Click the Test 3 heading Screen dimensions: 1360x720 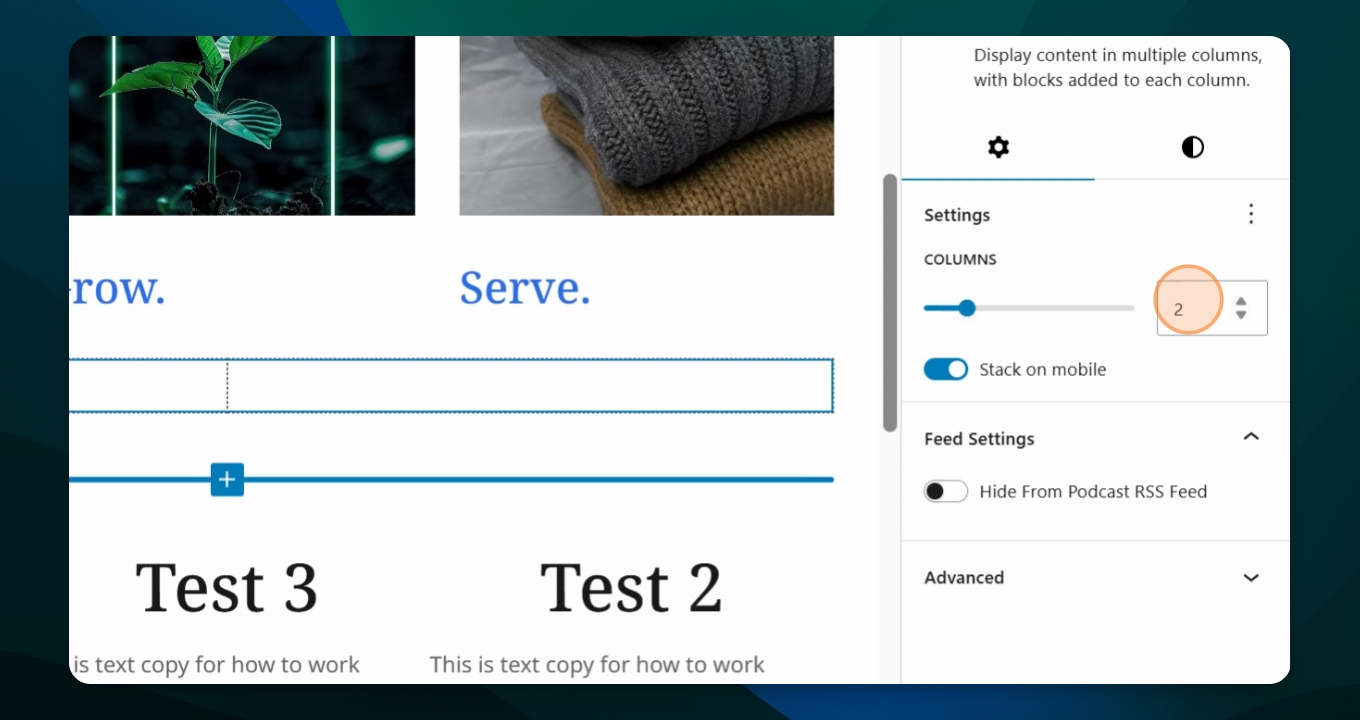227,587
